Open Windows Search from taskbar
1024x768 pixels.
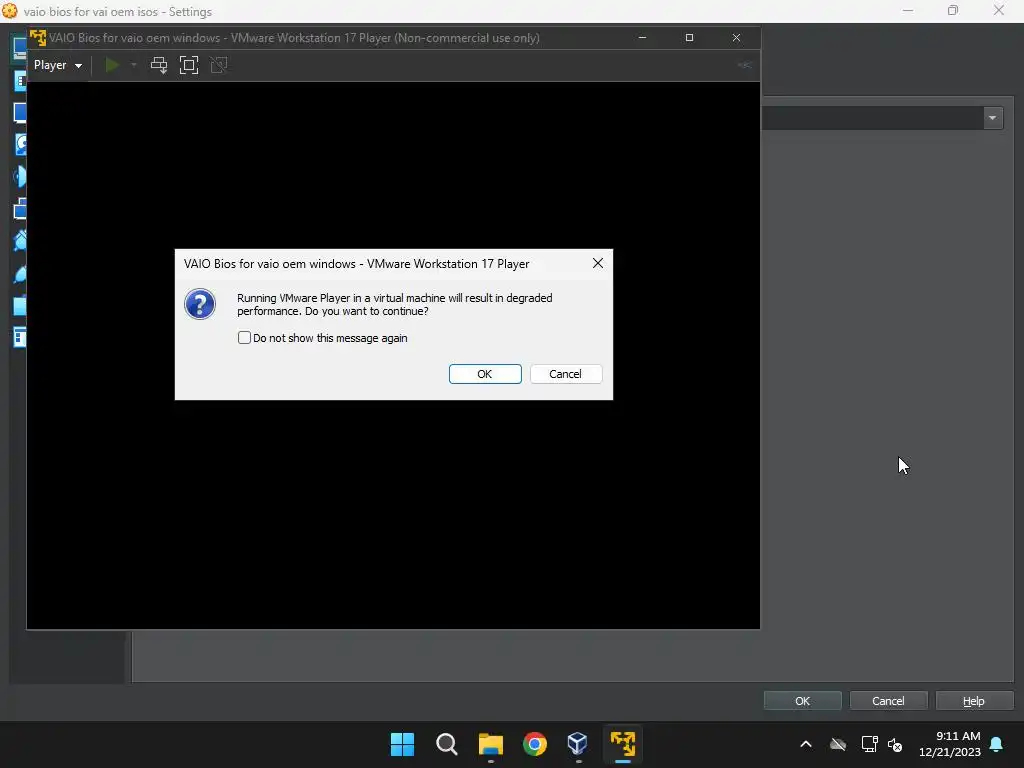[447, 744]
